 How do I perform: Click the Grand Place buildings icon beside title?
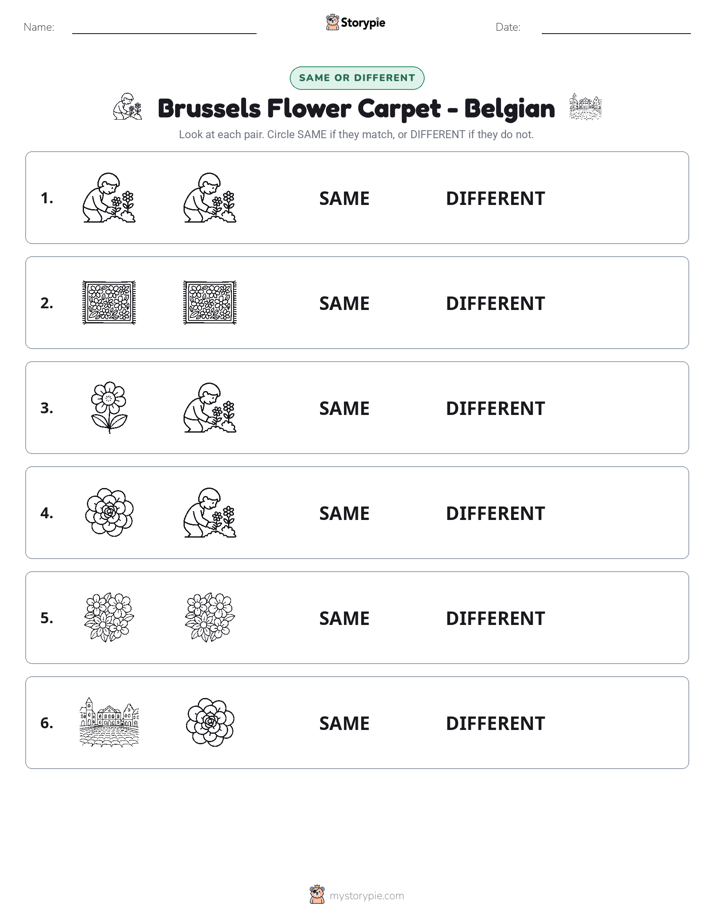click(586, 107)
